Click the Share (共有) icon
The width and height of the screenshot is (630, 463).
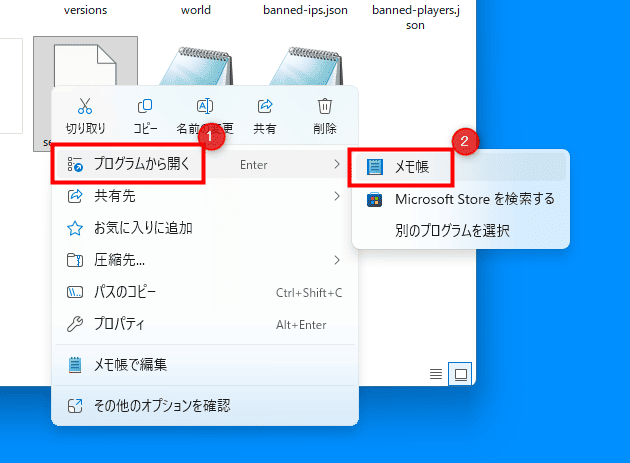265,107
